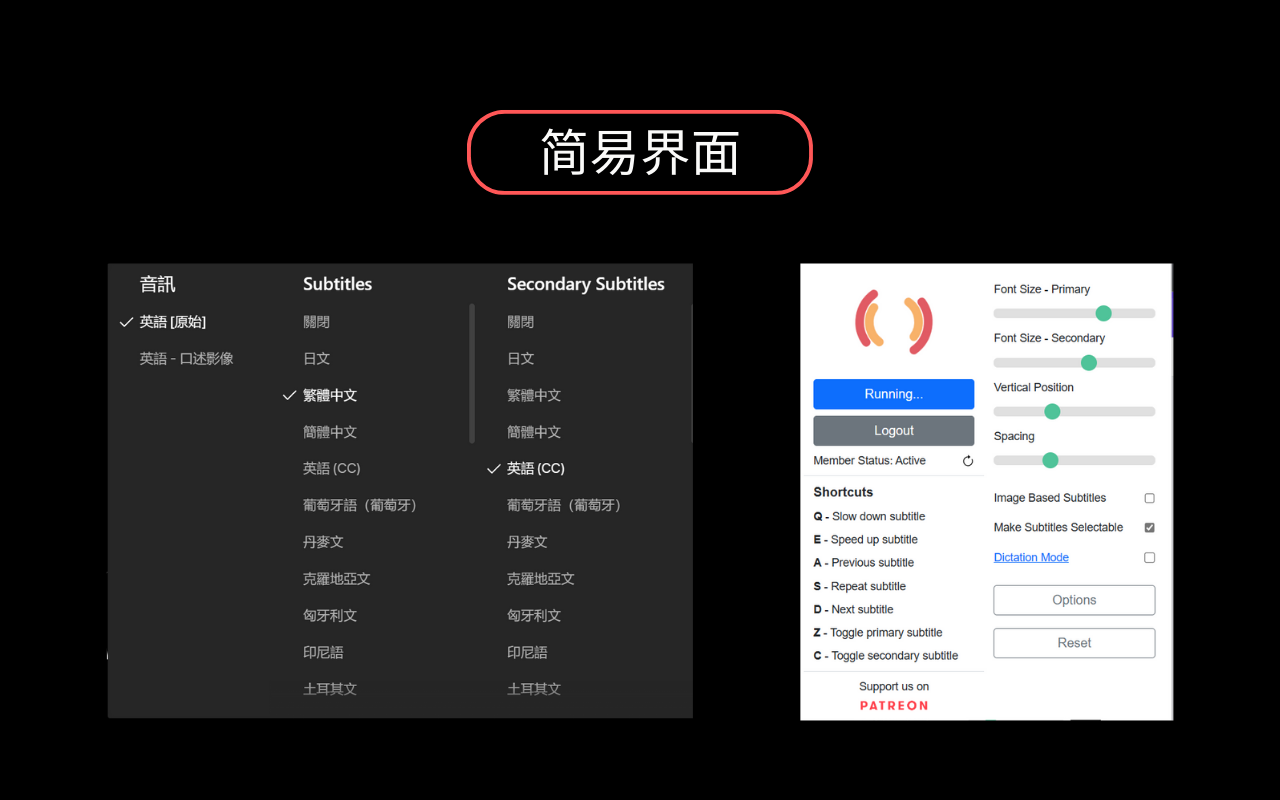This screenshot has width=1280, height=800.
Task: Select 簡體中文 under Secondary Subtitles
Action: pyautogui.click(x=534, y=432)
